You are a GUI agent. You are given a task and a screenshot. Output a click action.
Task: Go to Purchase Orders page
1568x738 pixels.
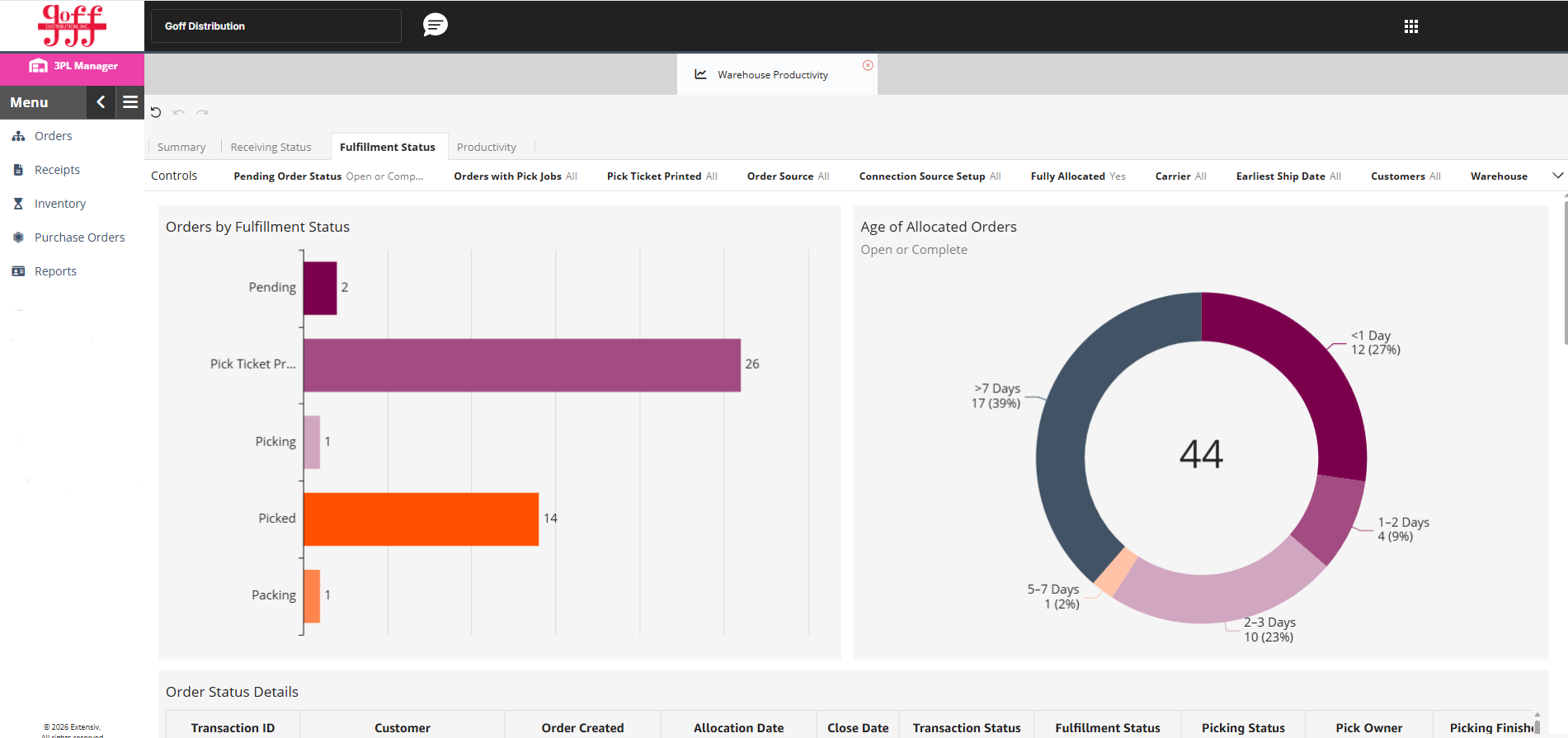coord(79,237)
